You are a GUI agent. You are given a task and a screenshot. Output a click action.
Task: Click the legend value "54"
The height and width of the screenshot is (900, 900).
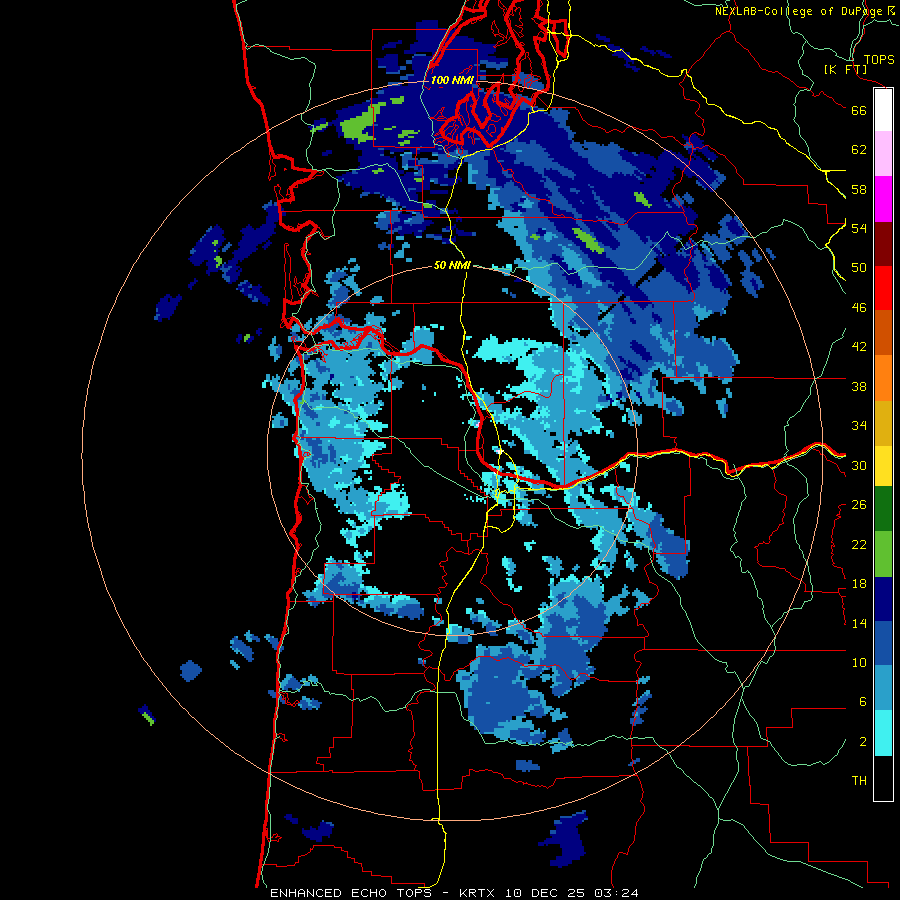[859, 228]
